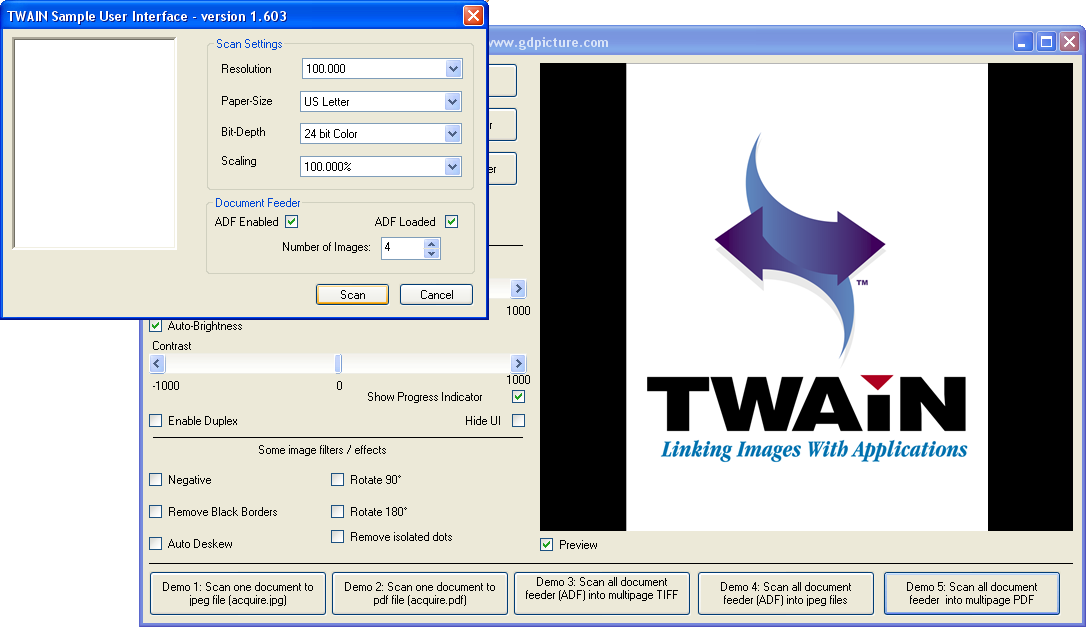1086x627 pixels.
Task: Toggle the Auto-Brightness checkbox
Action: pos(156,326)
